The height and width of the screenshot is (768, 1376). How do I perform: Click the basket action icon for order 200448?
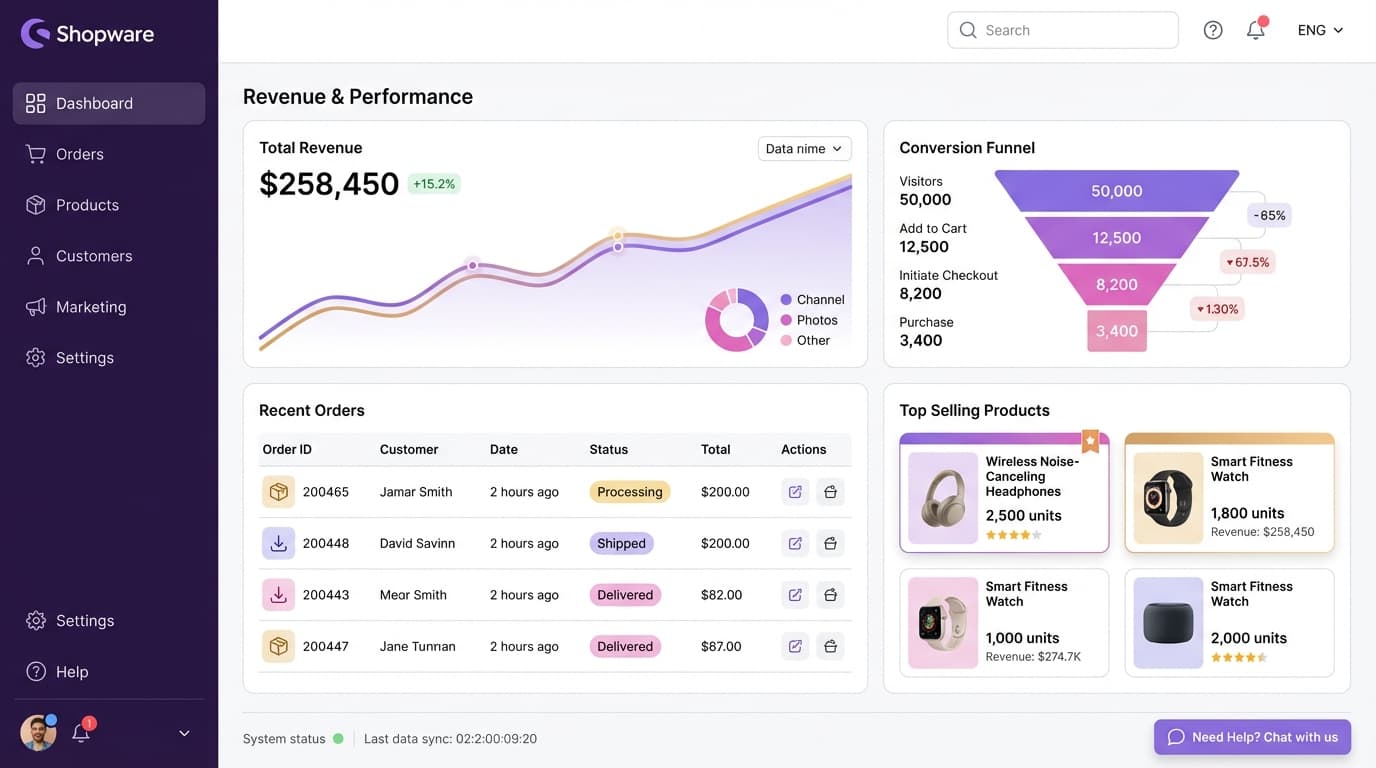click(830, 543)
